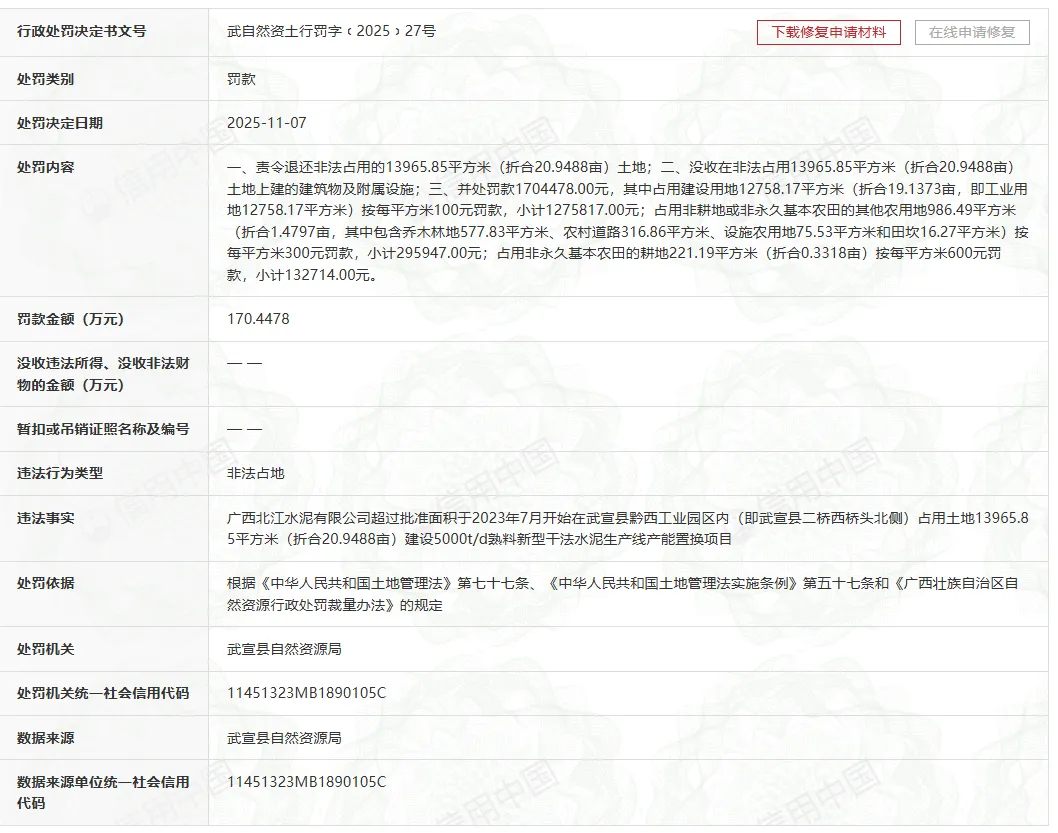The height and width of the screenshot is (833, 1058).
Task: Select code 11451323MB1890105C in 处罚机关统一社会信用代码 row
Action: pos(306,693)
